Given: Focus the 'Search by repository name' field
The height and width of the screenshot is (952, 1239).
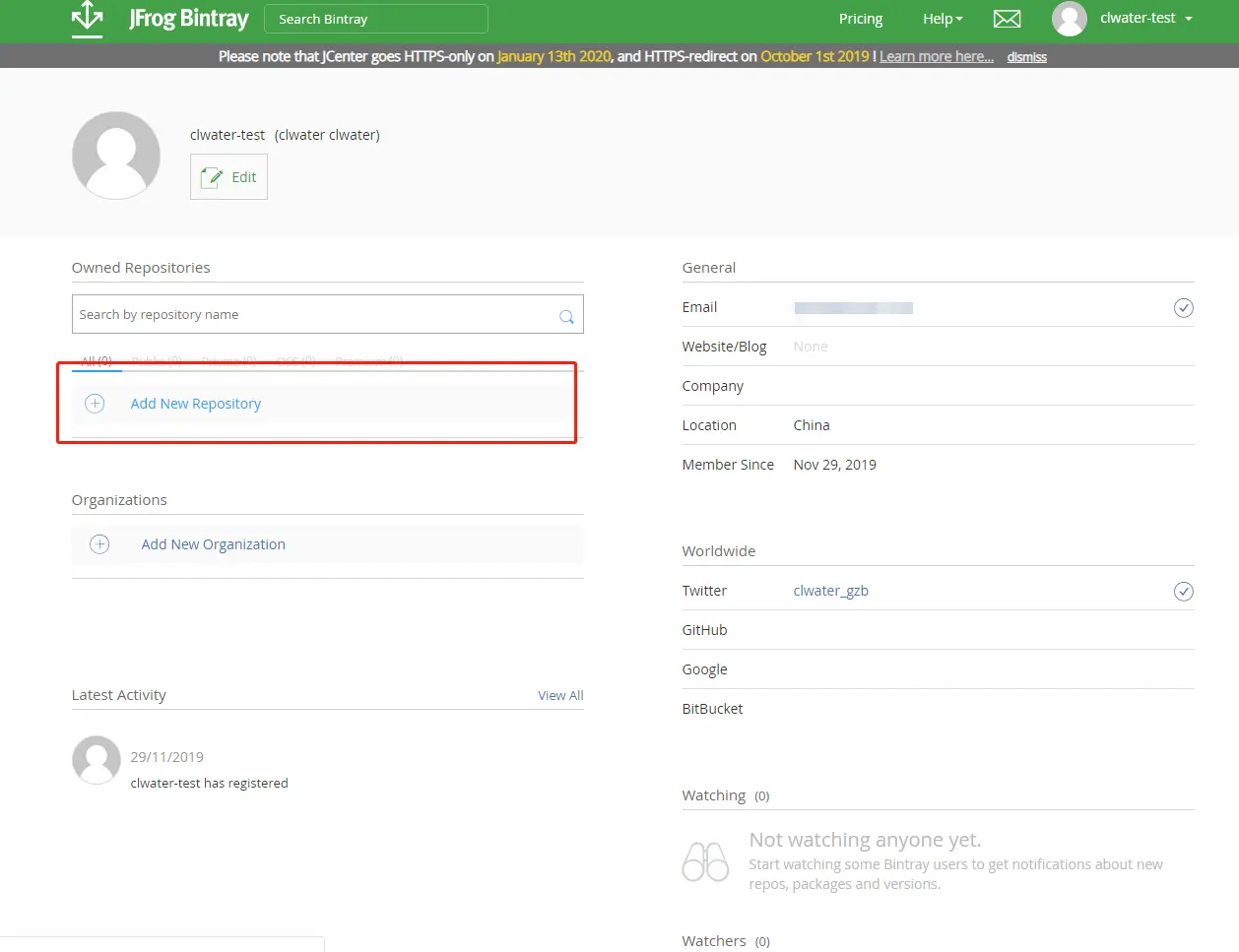Looking at the screenshot, I should tap(328, 314).
